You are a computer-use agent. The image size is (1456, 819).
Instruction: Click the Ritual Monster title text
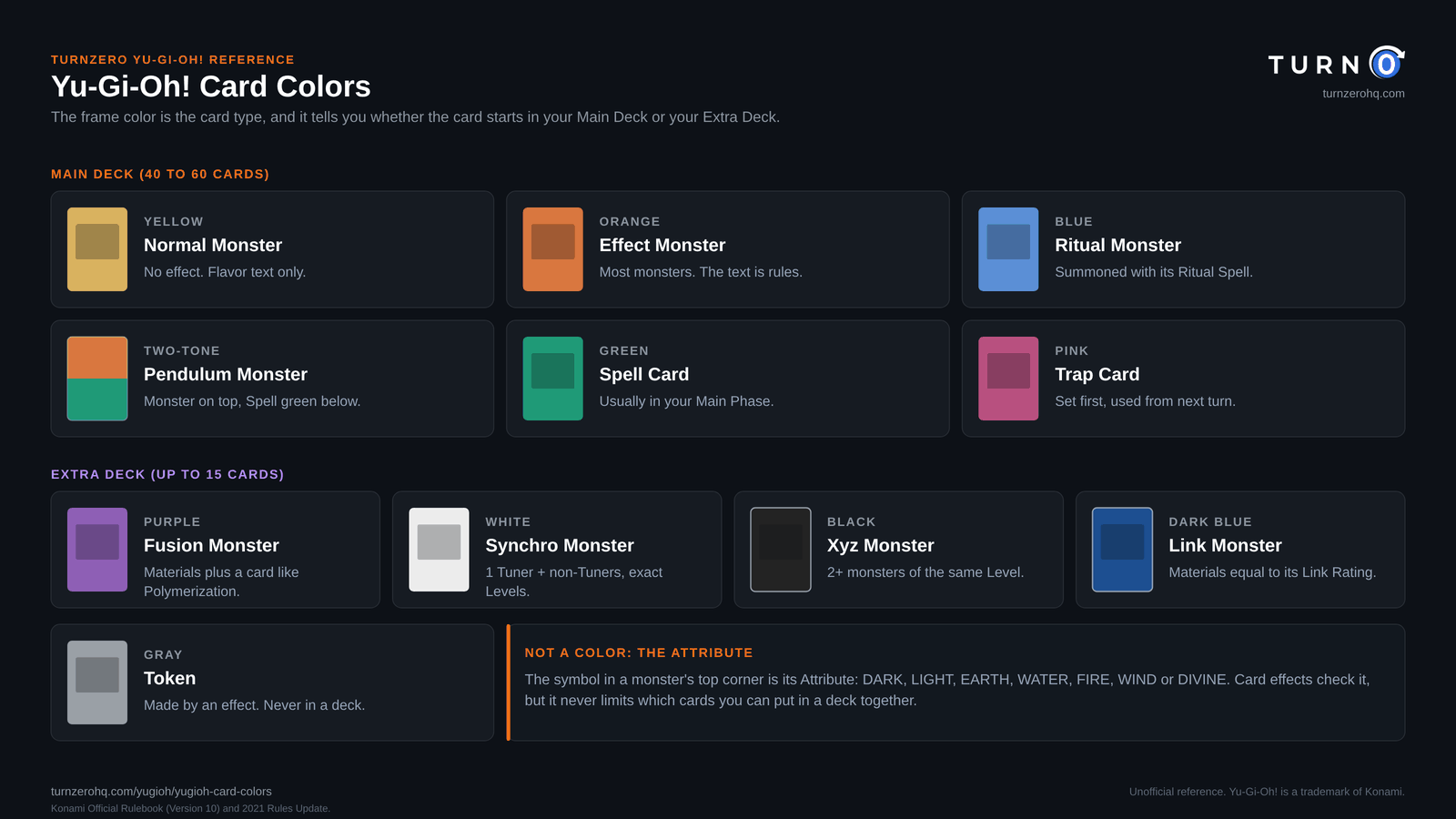[1118, 245]
